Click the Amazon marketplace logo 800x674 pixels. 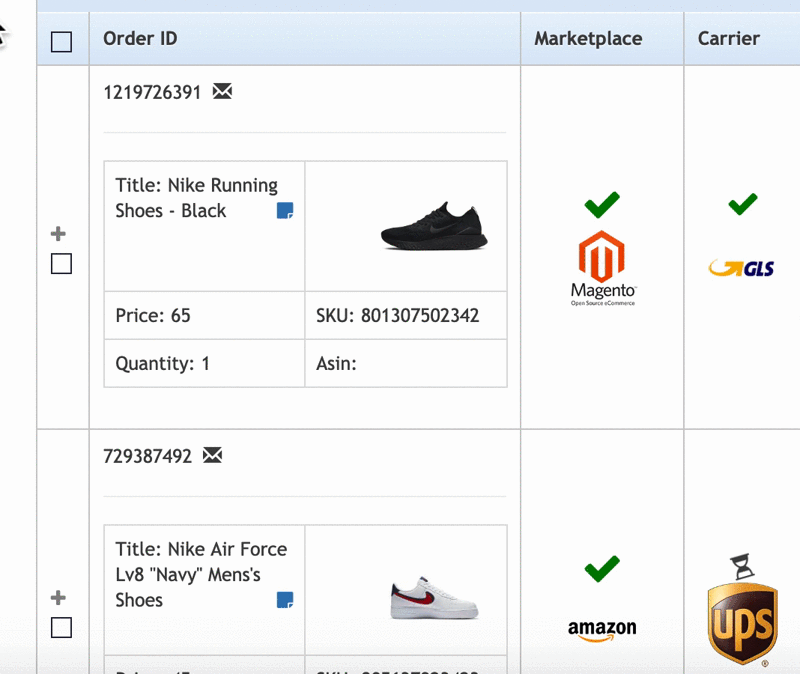pos(602,630)
